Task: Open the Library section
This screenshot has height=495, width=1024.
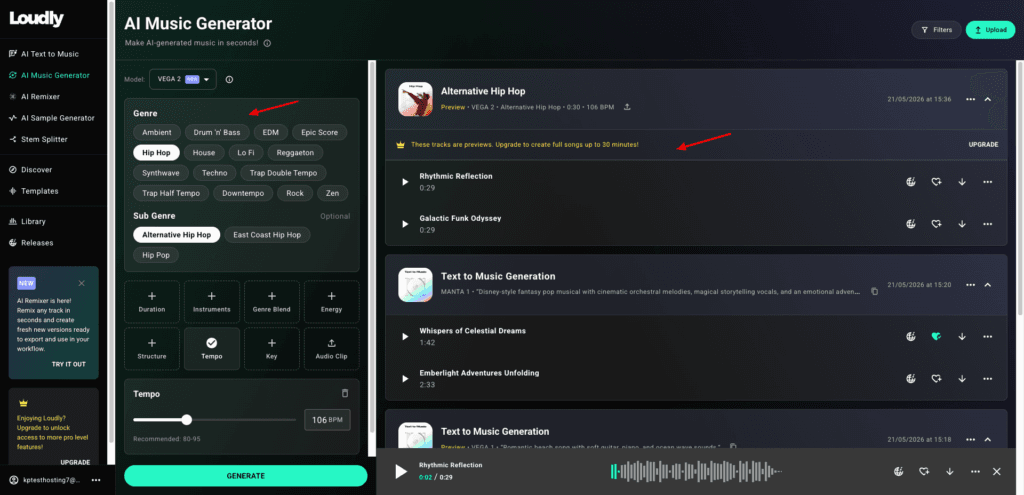Action: tap(33, 221)
